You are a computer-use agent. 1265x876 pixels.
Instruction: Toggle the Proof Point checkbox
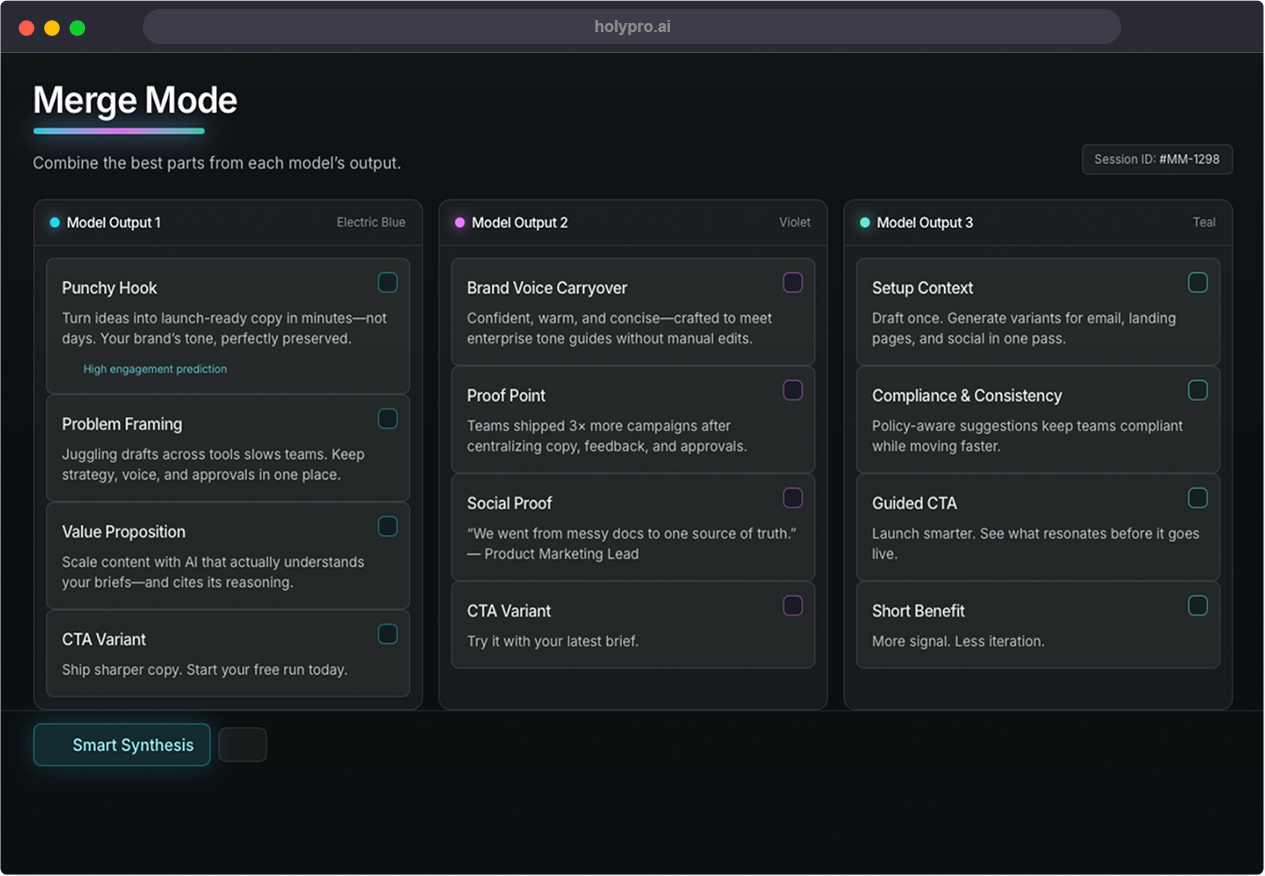pos(793,391)
